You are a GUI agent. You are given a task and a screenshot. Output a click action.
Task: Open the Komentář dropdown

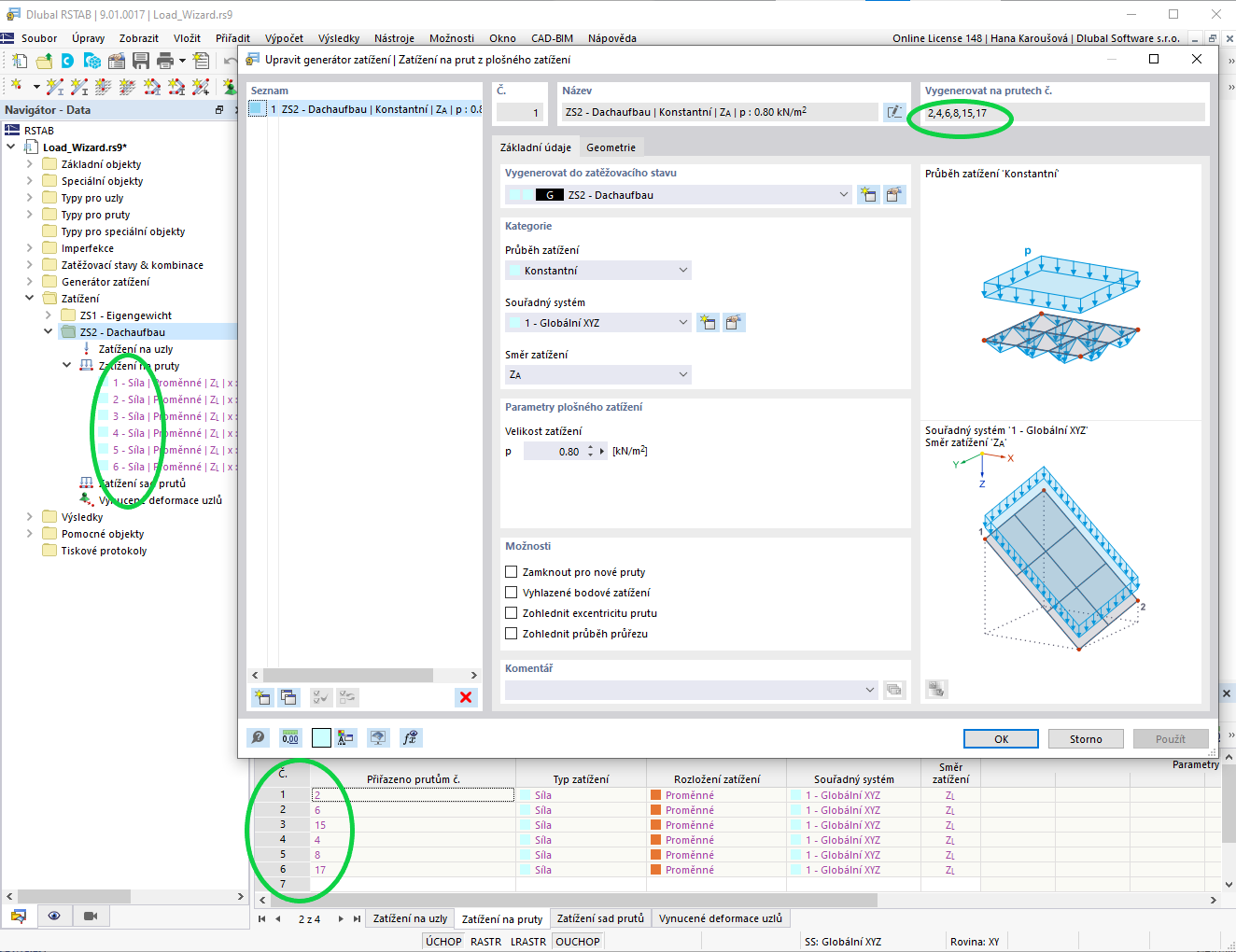[692, 690]
